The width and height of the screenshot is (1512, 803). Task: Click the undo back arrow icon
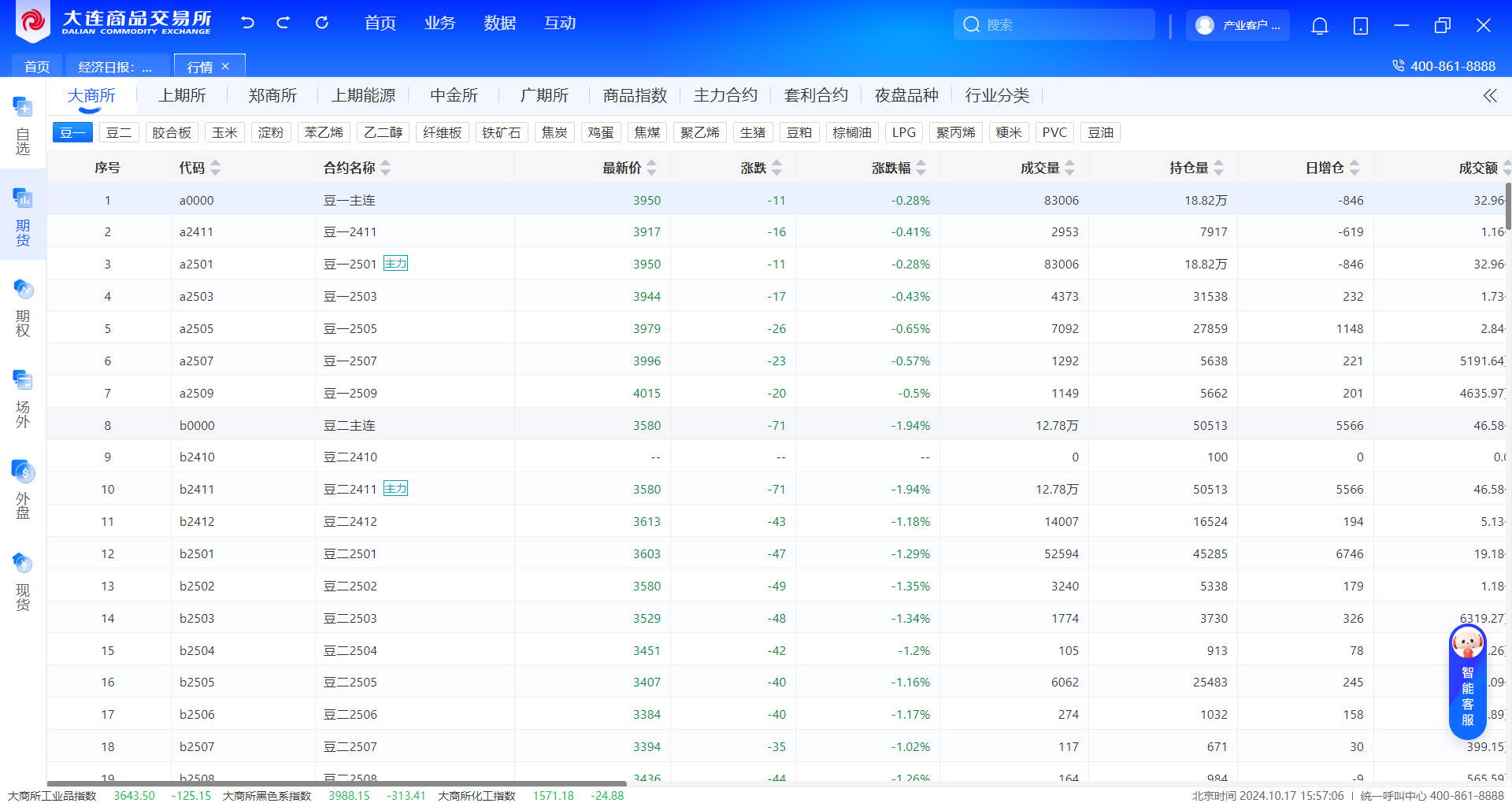pos(247,23)
